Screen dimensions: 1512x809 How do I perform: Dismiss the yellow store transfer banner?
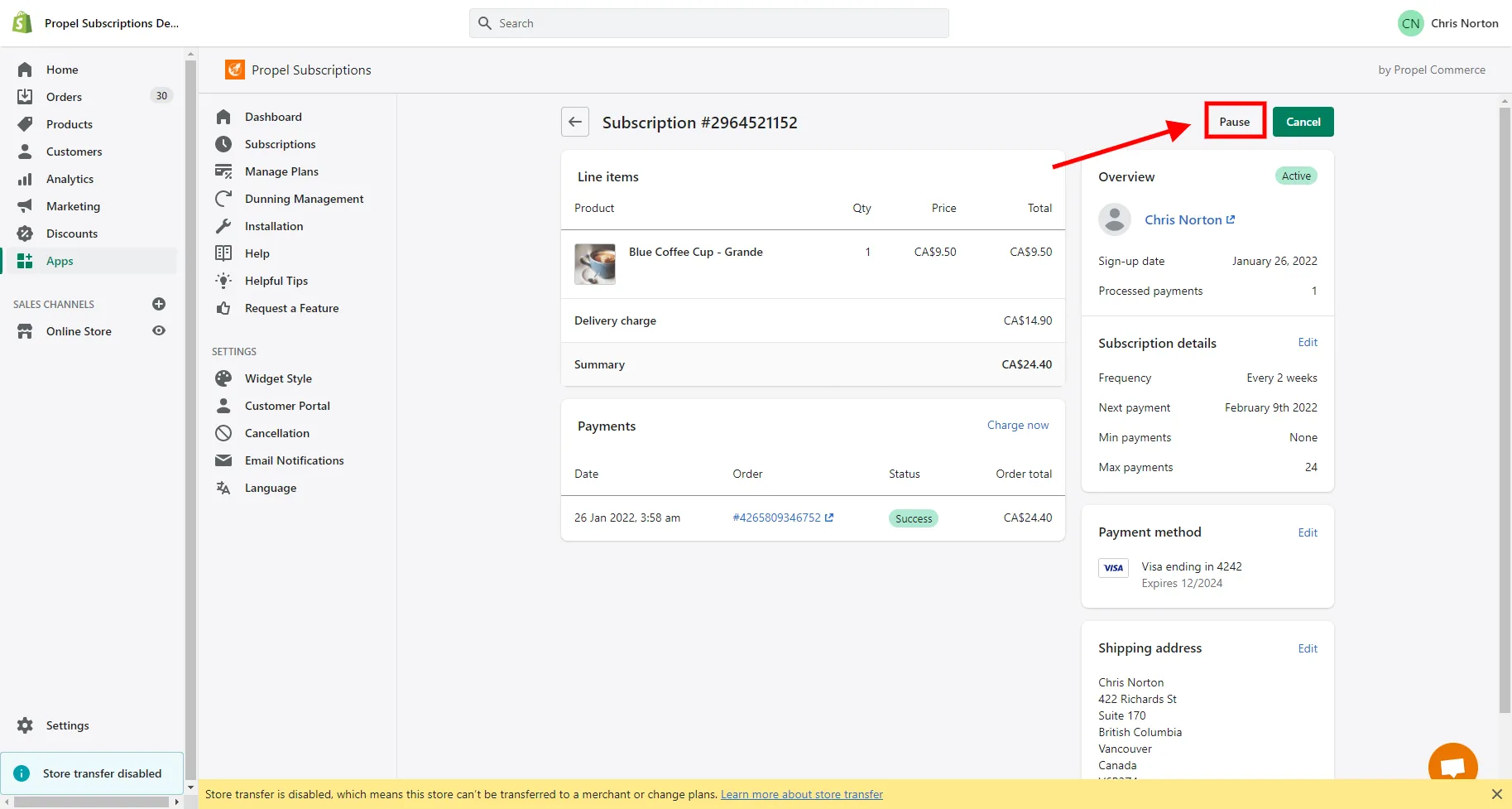tap(1496, 794)
